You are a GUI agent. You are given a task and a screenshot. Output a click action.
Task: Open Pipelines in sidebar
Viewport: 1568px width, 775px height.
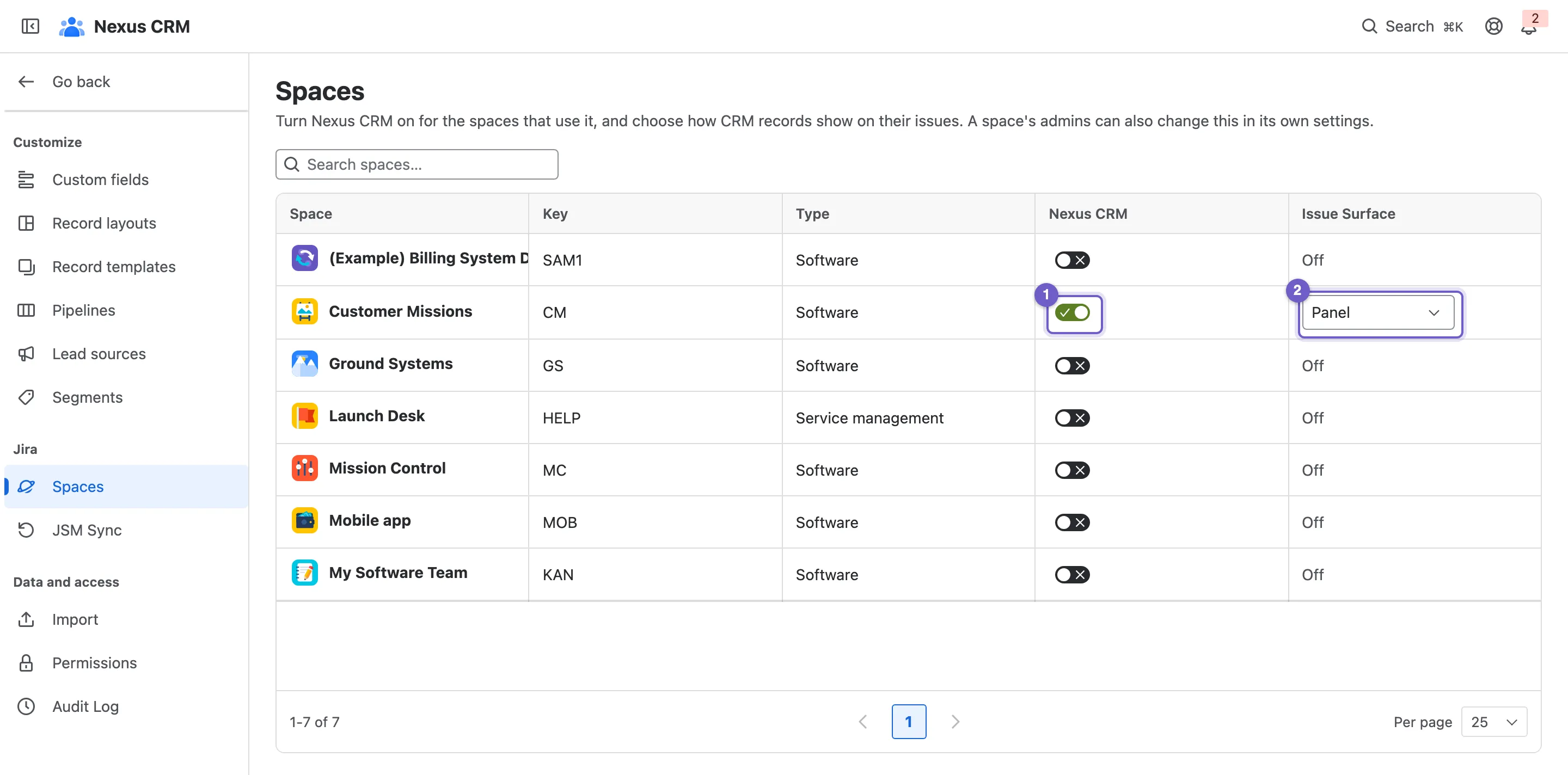126,310
